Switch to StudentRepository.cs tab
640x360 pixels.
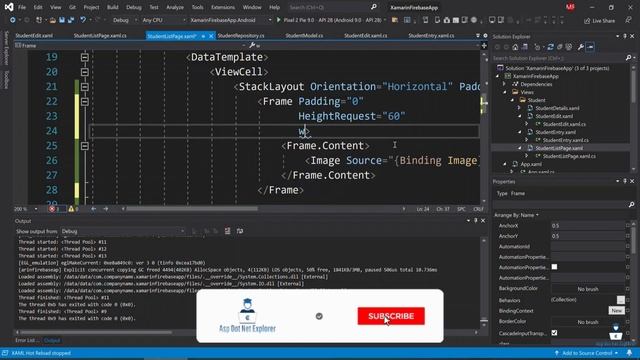[241, 36]
